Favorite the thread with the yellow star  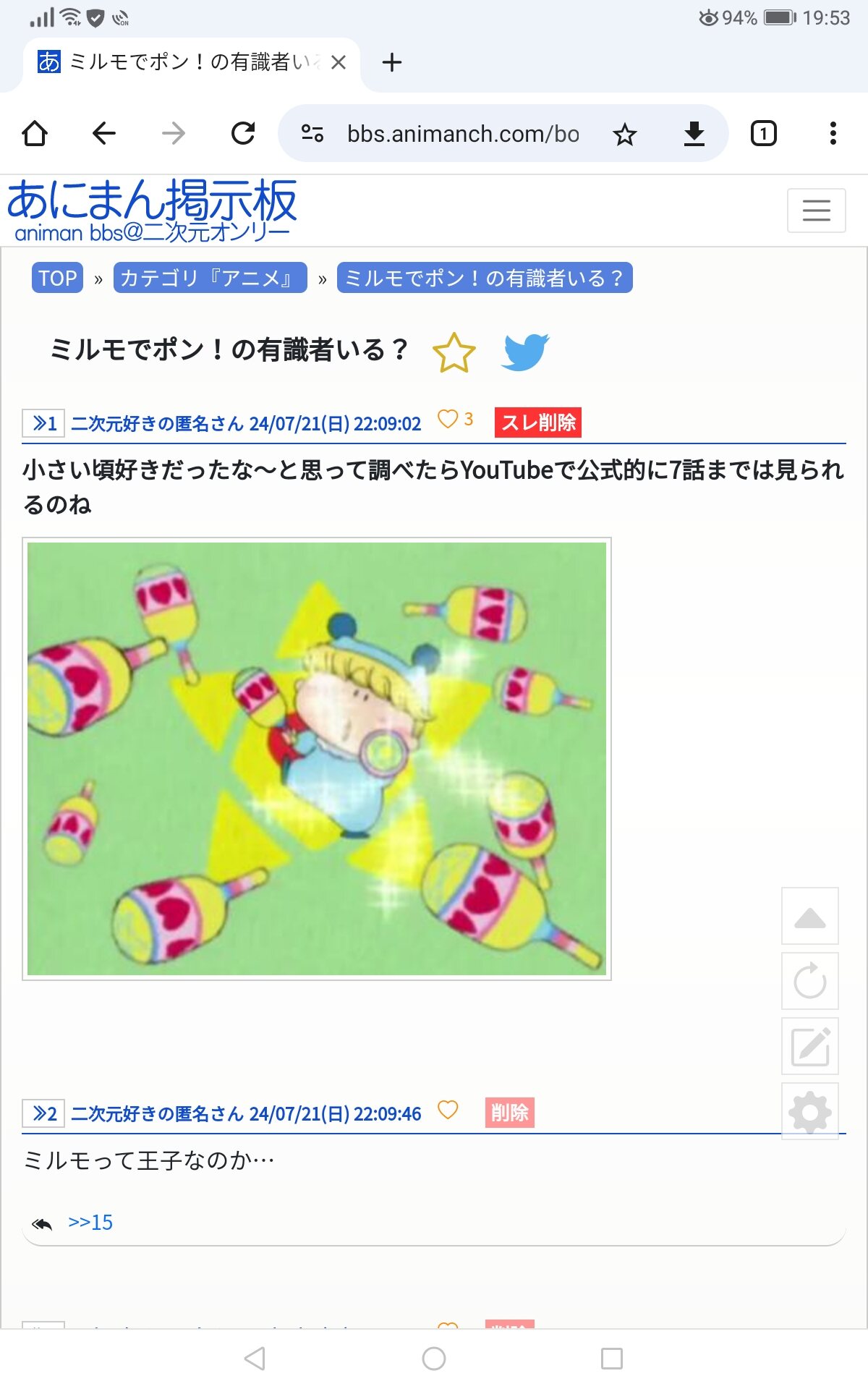454,352
